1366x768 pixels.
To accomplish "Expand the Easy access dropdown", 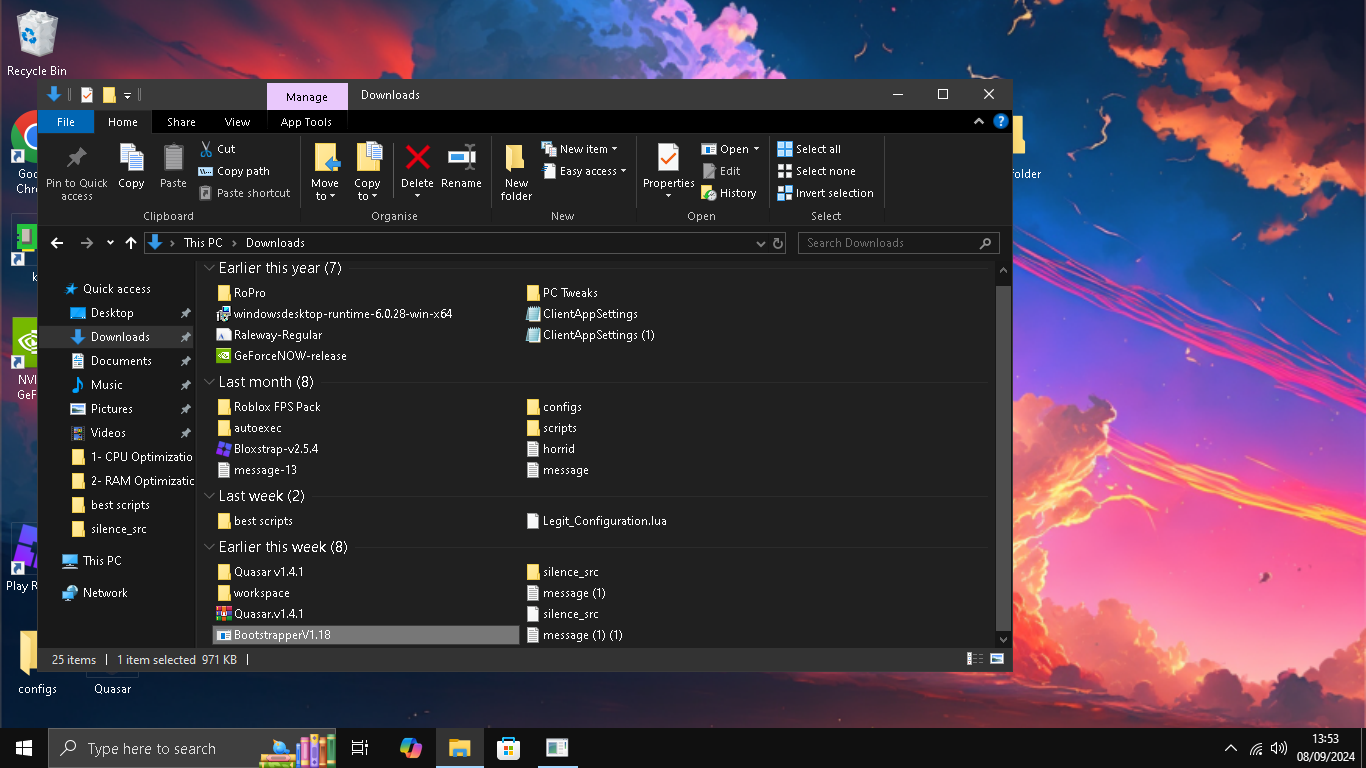I will tap(585, 171).
